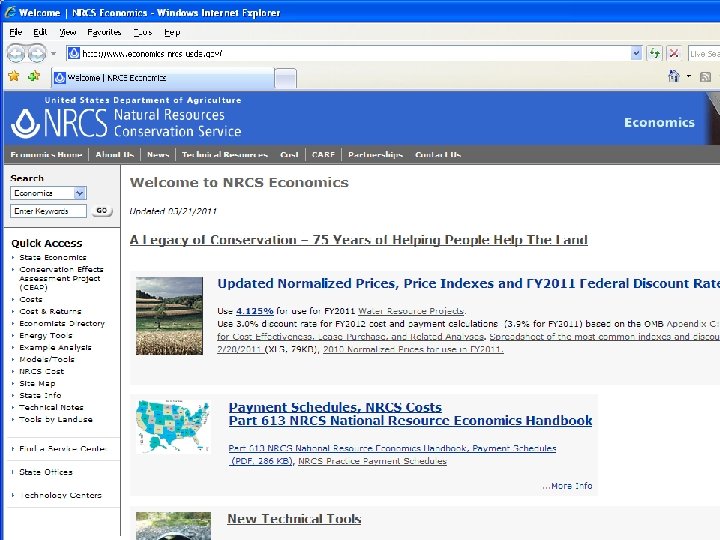
Task: Click the ...More Info link
Action: pos(567,486)
